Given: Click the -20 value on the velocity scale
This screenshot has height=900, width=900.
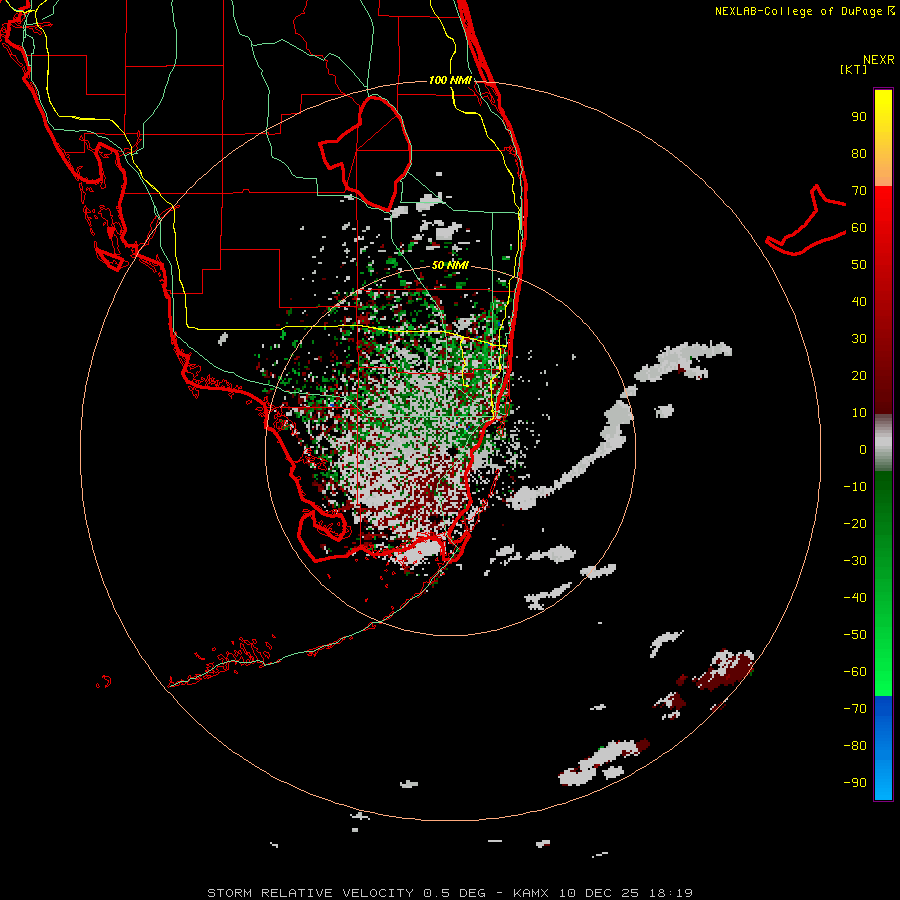Looking at the screenshot, I should tap(855, 524).
